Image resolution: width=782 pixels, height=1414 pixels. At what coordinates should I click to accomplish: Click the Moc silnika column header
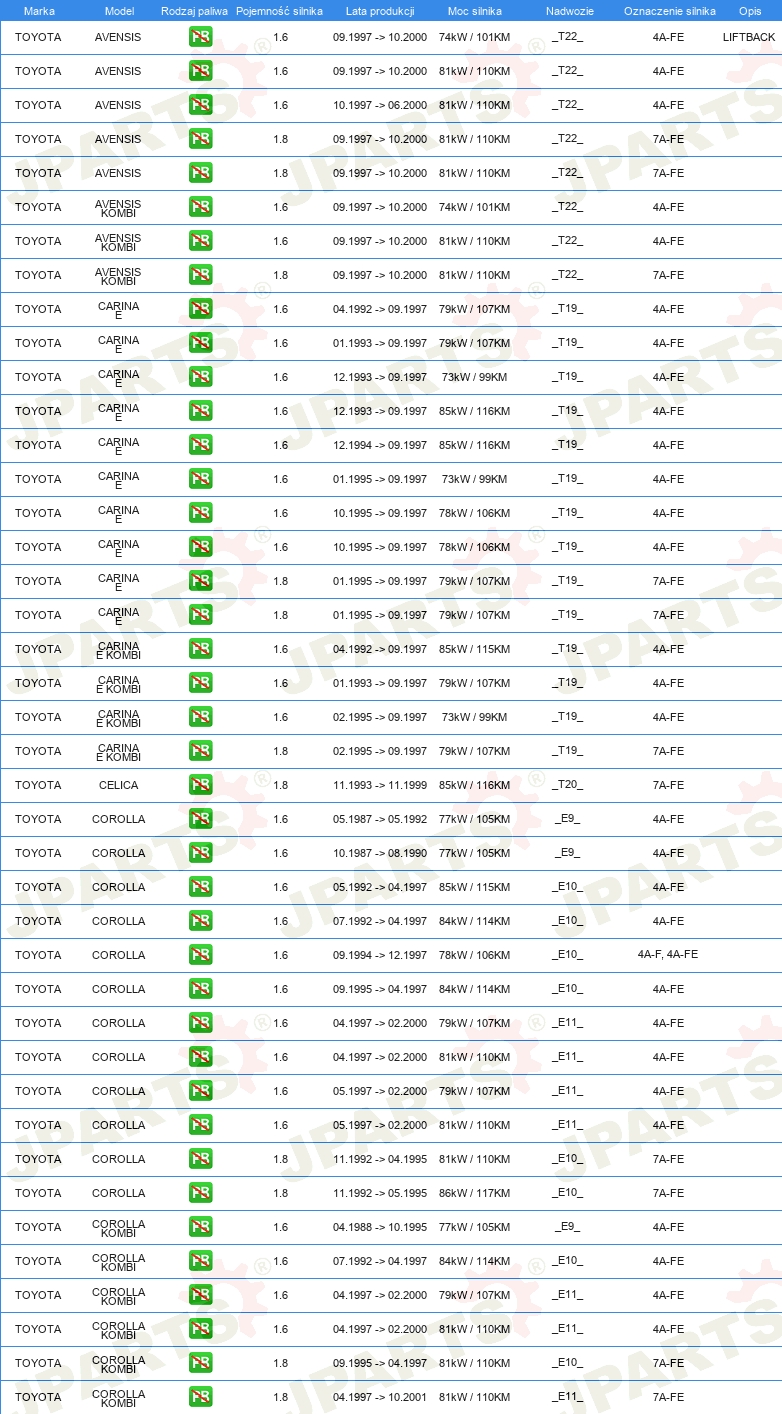click(x=474, y=11)
